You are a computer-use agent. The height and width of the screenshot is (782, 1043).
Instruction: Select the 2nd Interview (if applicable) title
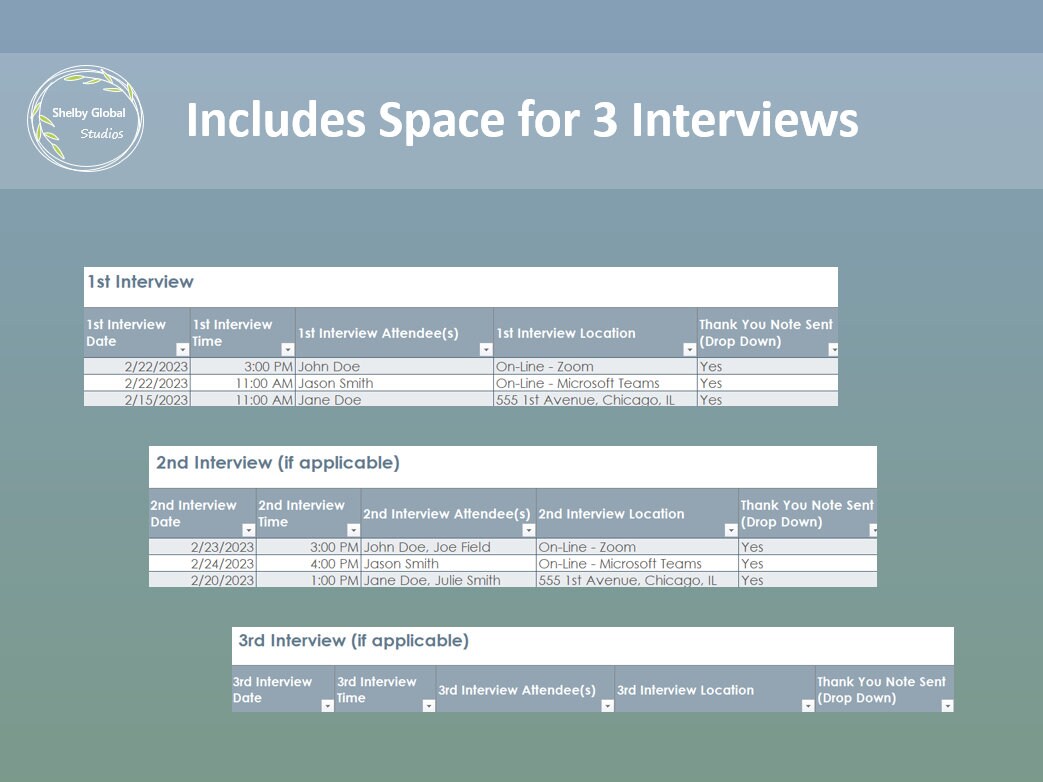point(277,463)
